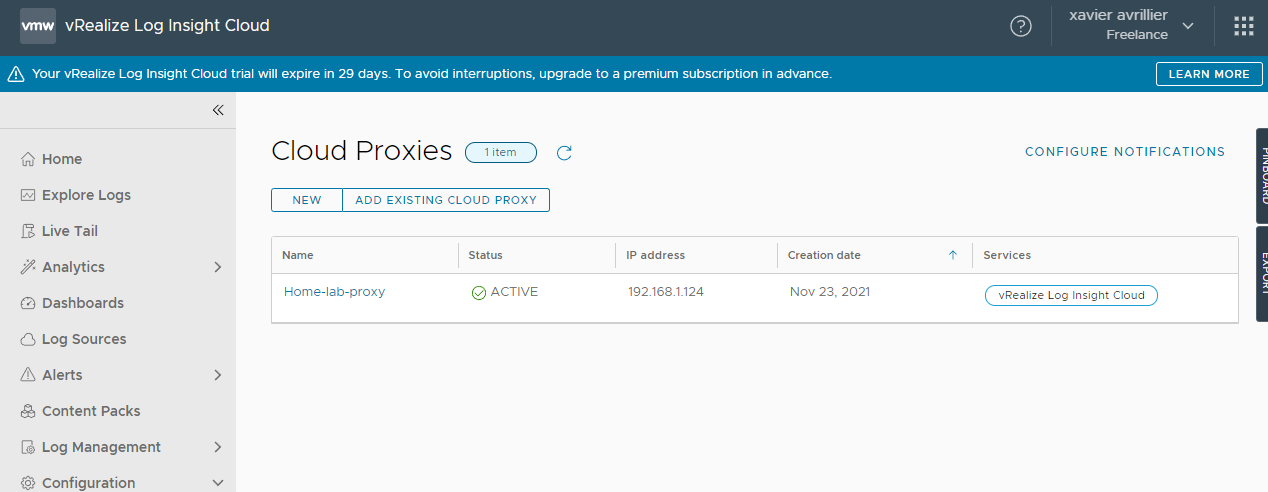Click the Log Sources cloud icon
The height and width of the screenshot is (492, 1268).
pos(28,339)
